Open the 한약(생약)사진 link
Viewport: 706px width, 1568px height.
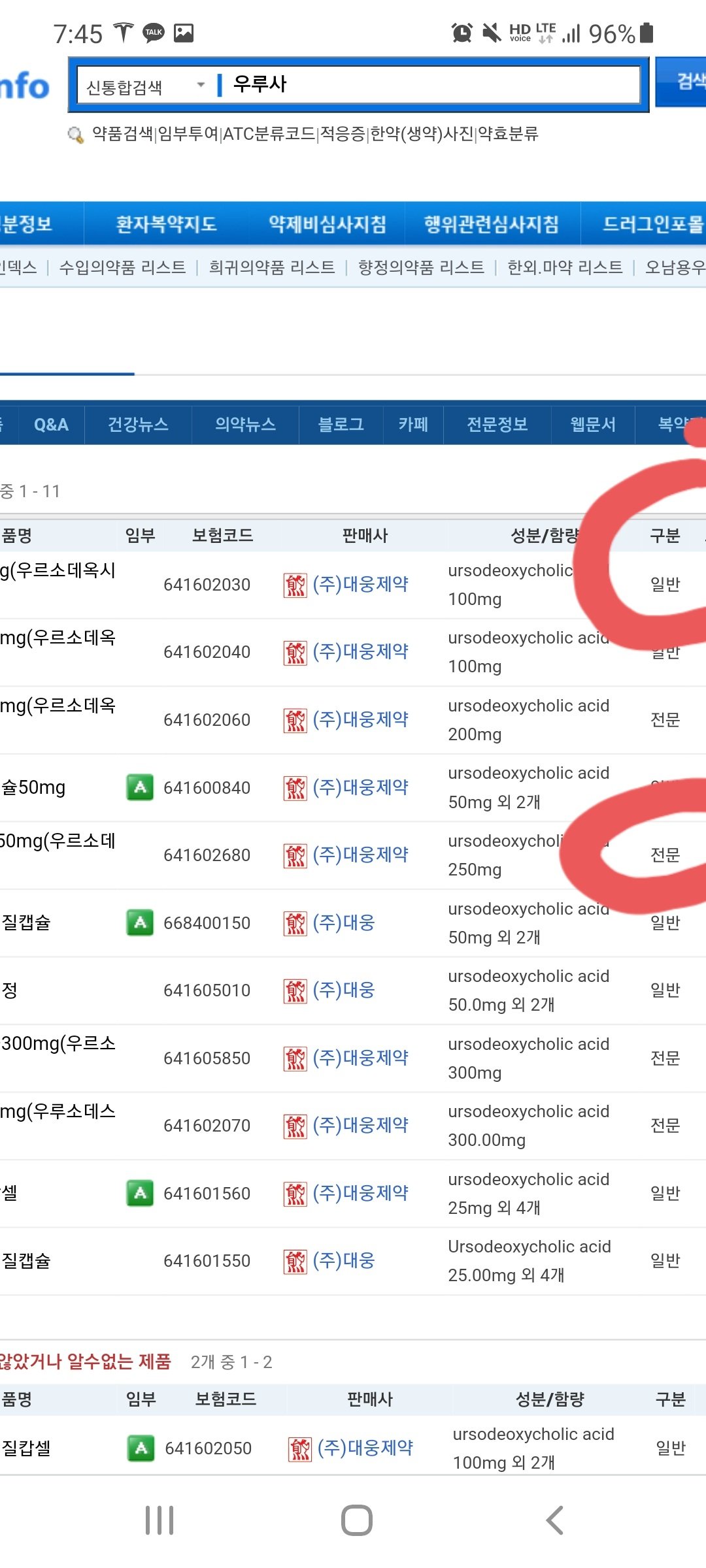pyautogui.click(x=422, y=134)
